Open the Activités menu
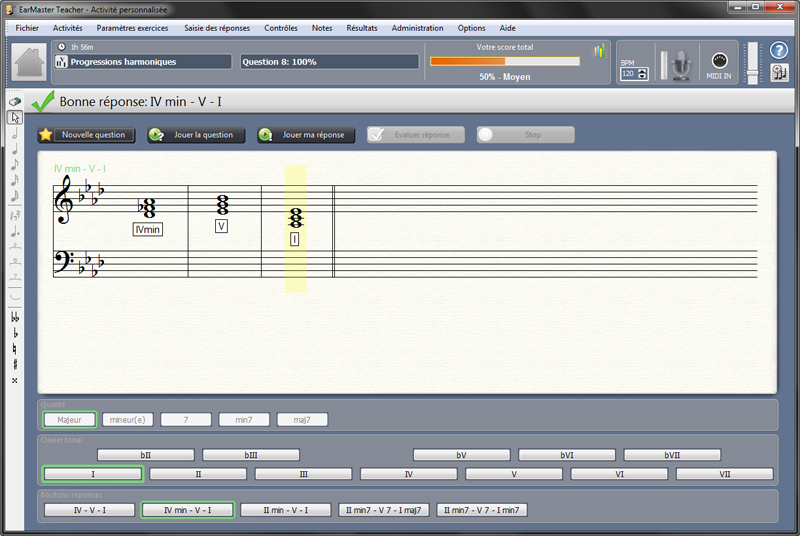 tap(67, 28)
